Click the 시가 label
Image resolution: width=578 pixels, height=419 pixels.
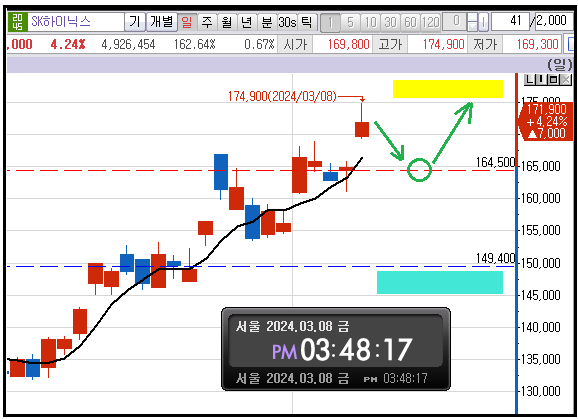point(295,45)
